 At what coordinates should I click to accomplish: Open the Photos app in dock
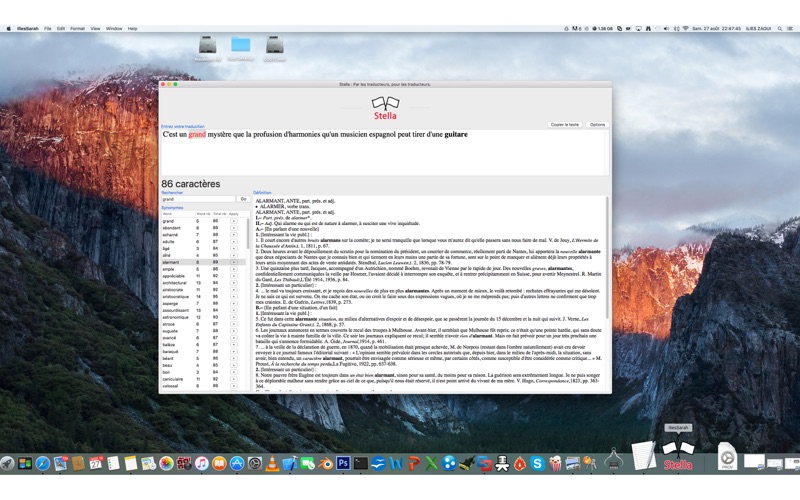[x=166, y=463]
